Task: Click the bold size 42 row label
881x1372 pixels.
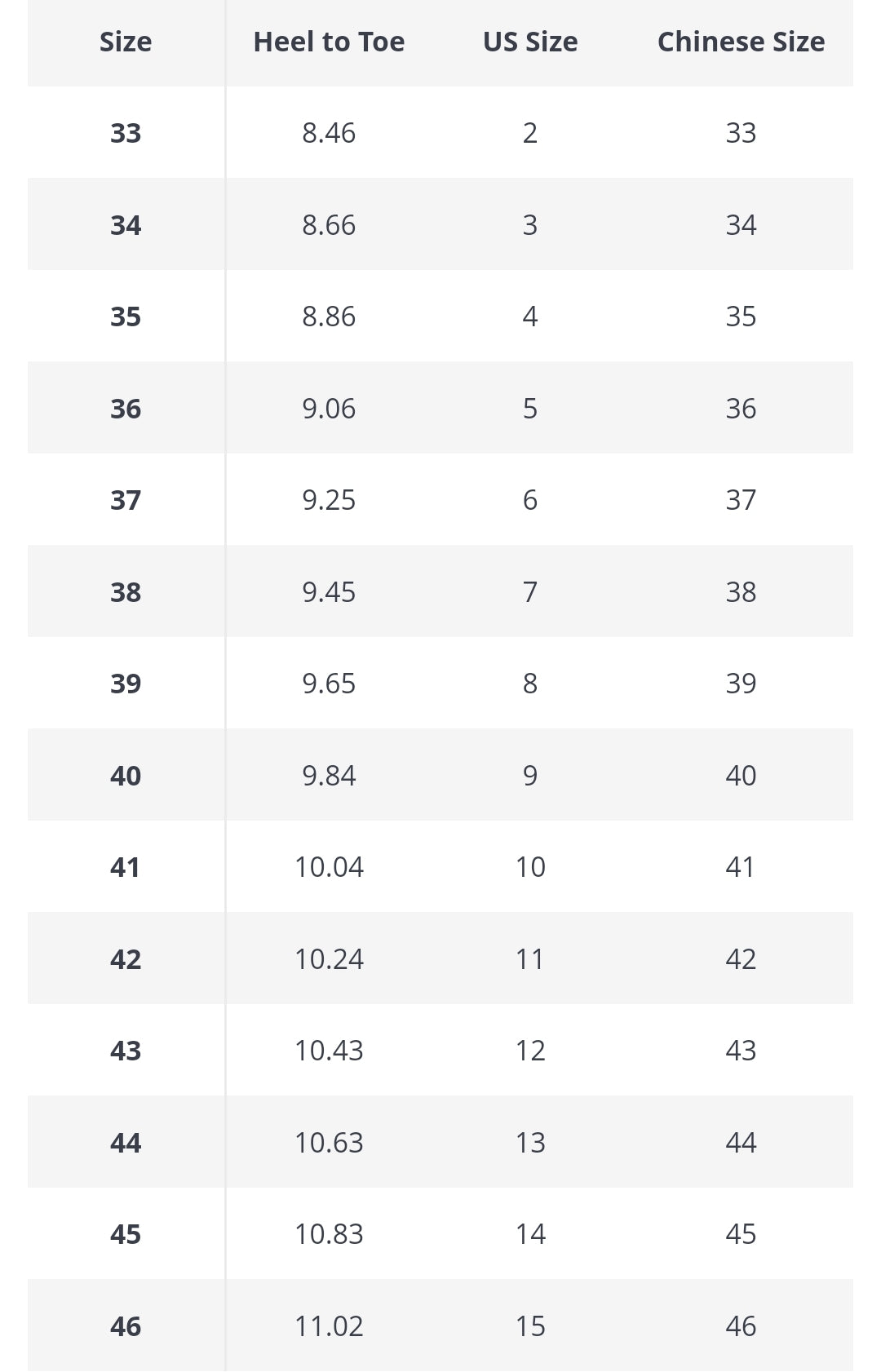Action: click(x=126, y=959)
